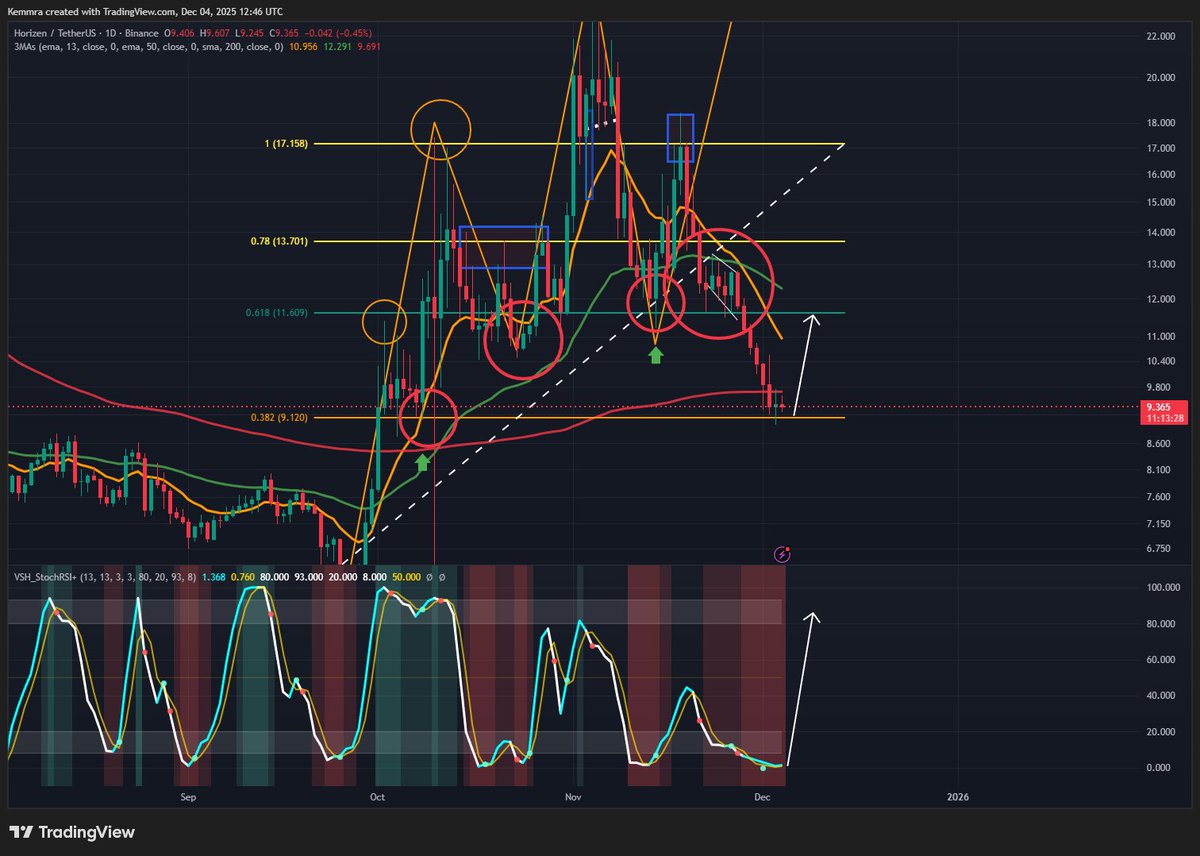Click the 12.000 price axis label
1200x856 pixels.
(1162, 299)
